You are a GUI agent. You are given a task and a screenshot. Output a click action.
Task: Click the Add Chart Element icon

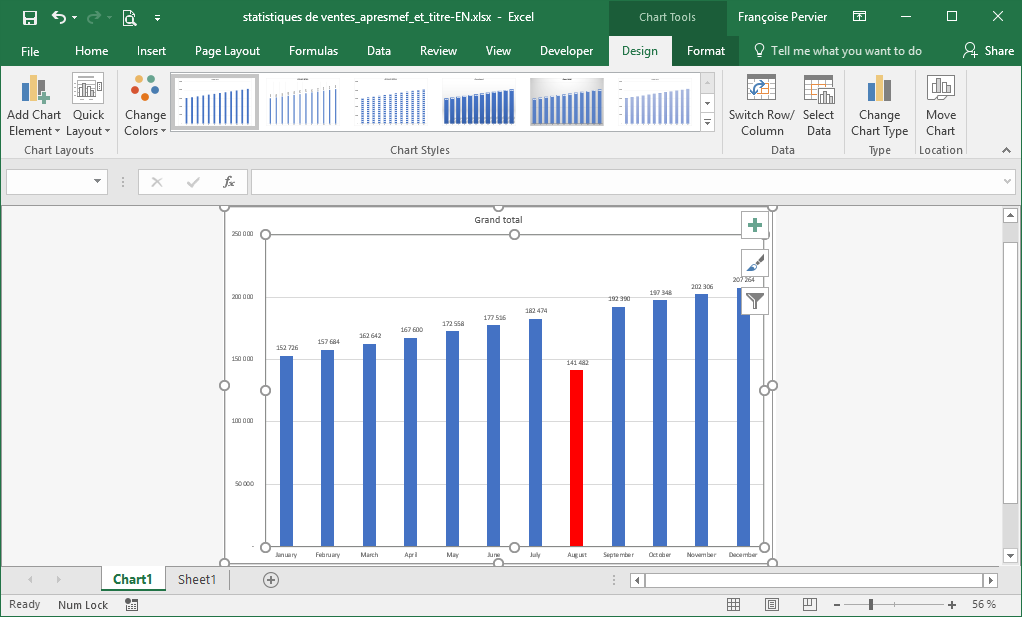click(34, 90)
